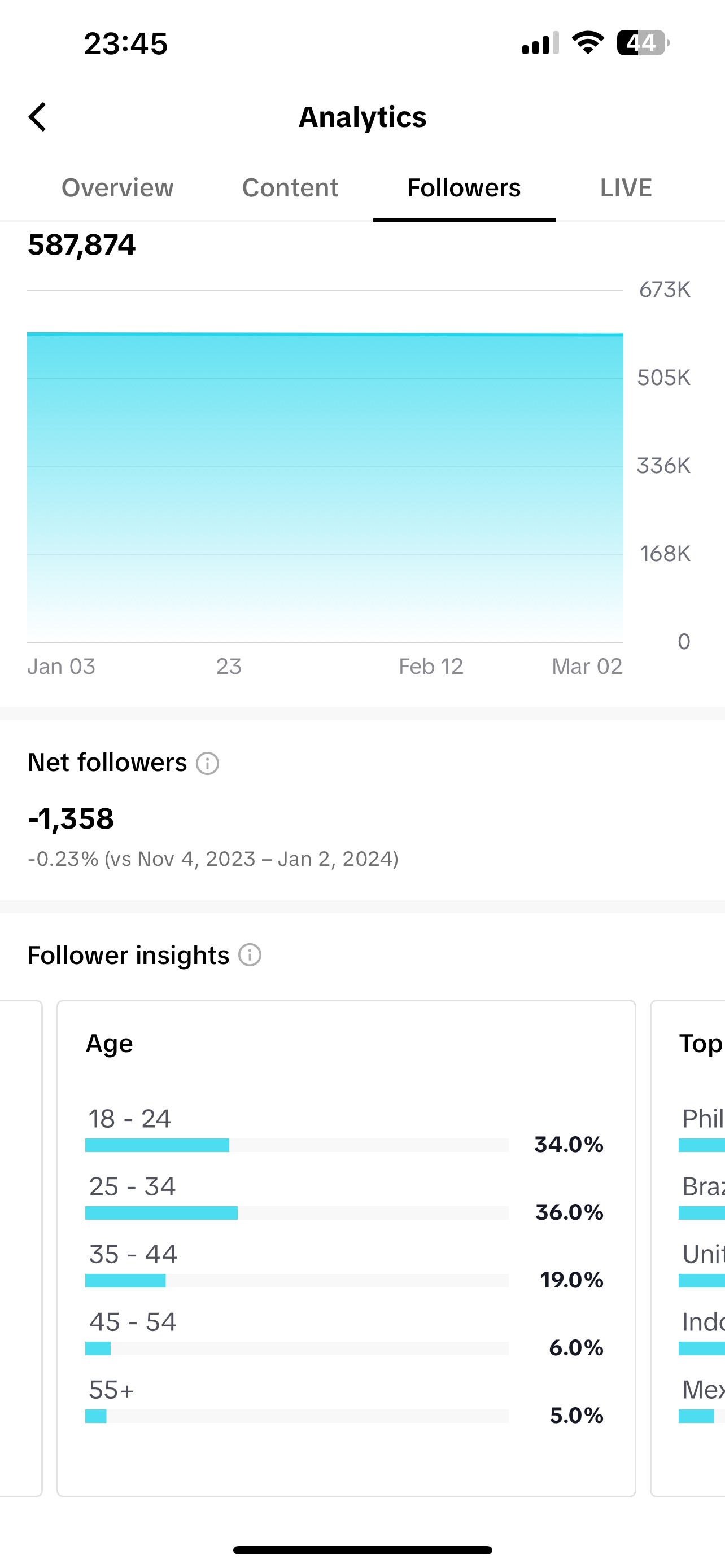Screen dimensions: 725x1568
Task: Tap the Wi-Fi status icon
Action: pyautogui.click(x=587, y=42)
